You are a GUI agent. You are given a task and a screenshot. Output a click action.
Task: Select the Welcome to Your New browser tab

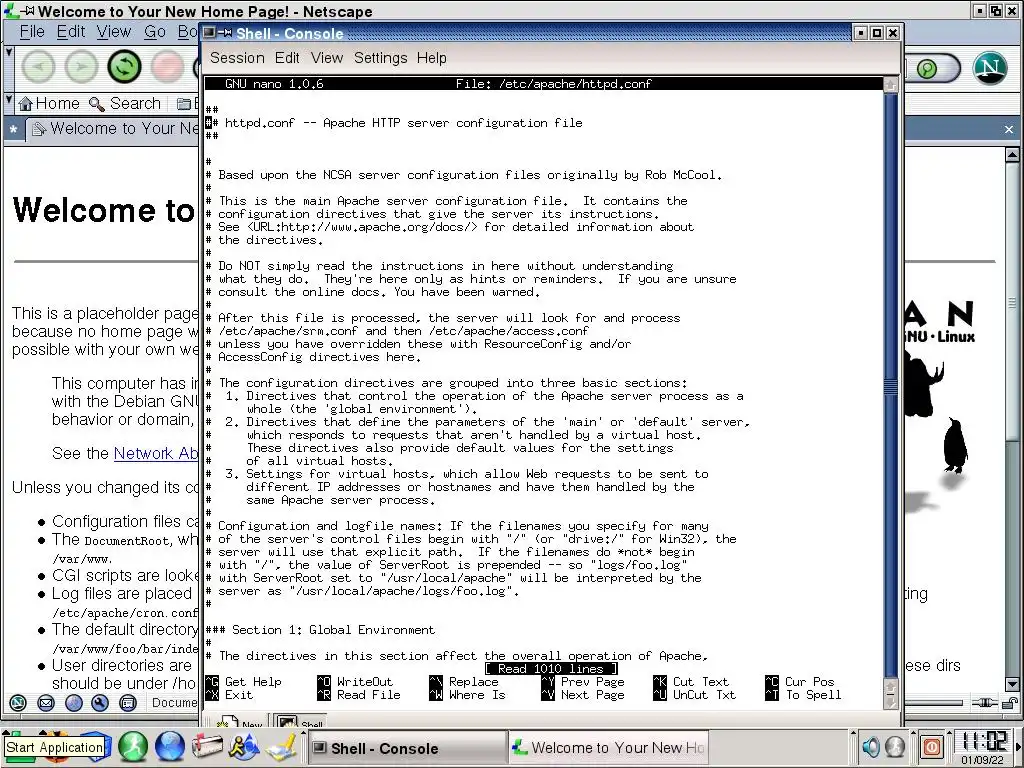(112, 129)
